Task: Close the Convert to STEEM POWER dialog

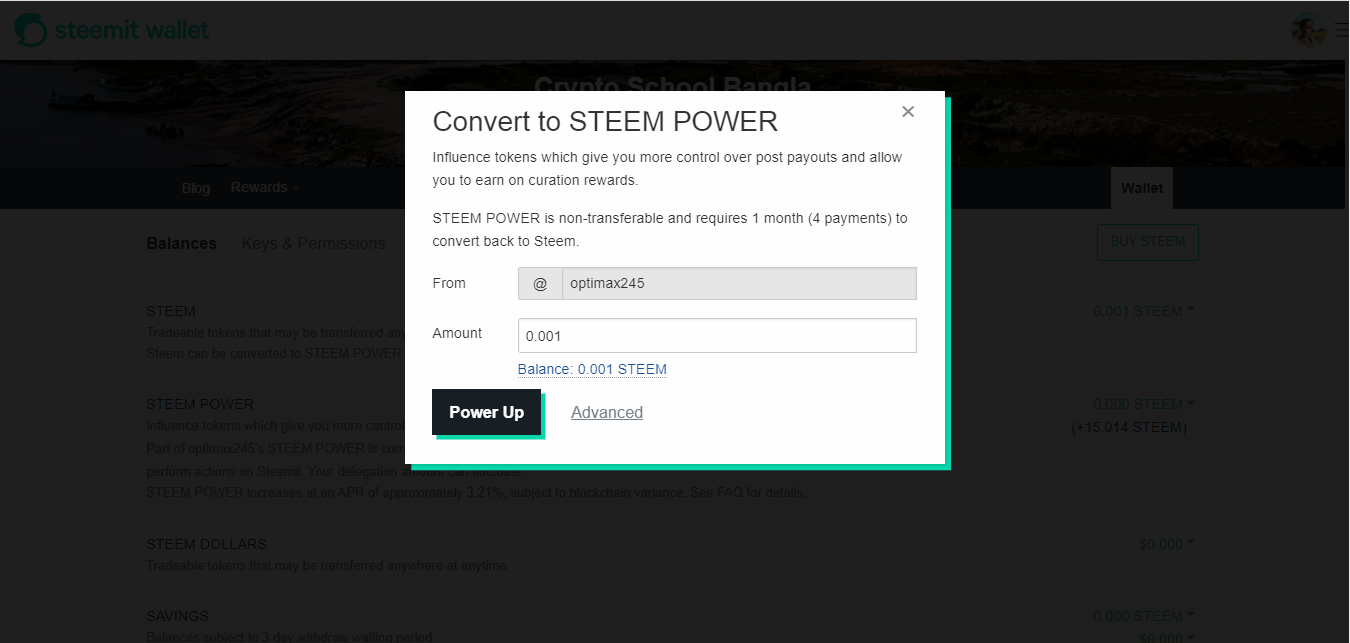Action: pos(908,112)
